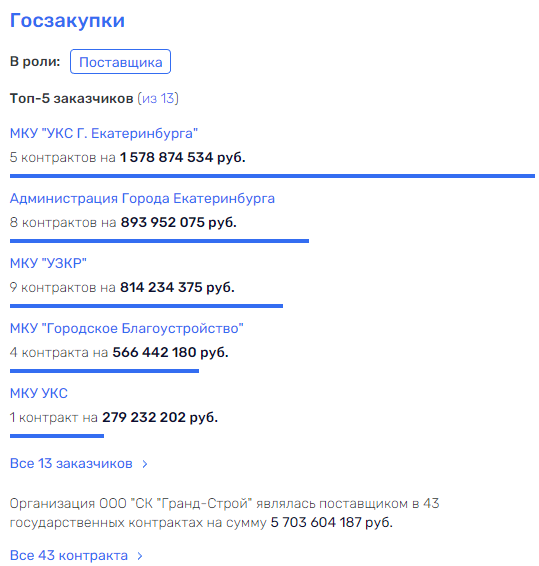Click the bar under 893 952 075 руб.

159,241
